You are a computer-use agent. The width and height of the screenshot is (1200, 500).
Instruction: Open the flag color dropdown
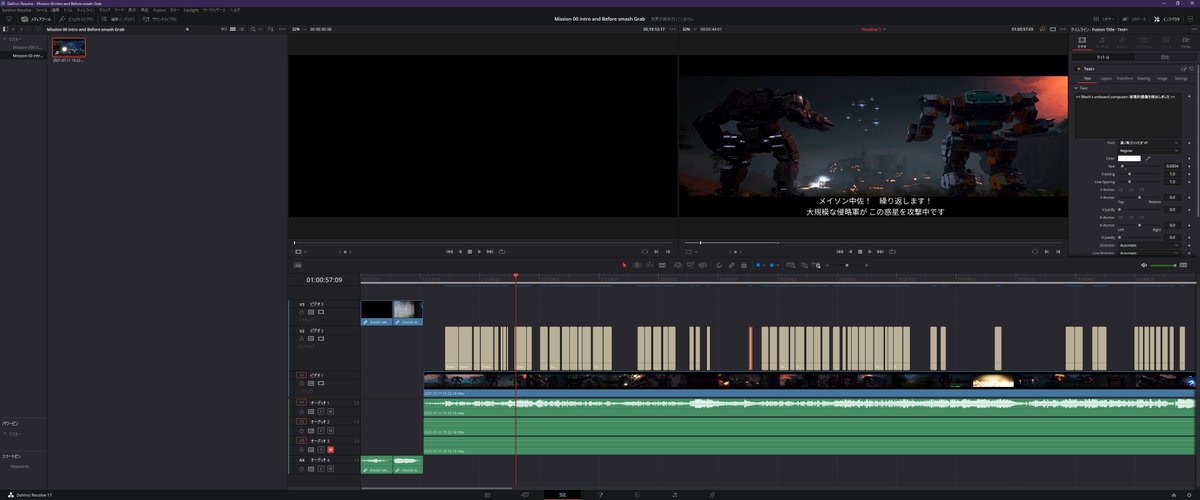coord(764,265)
